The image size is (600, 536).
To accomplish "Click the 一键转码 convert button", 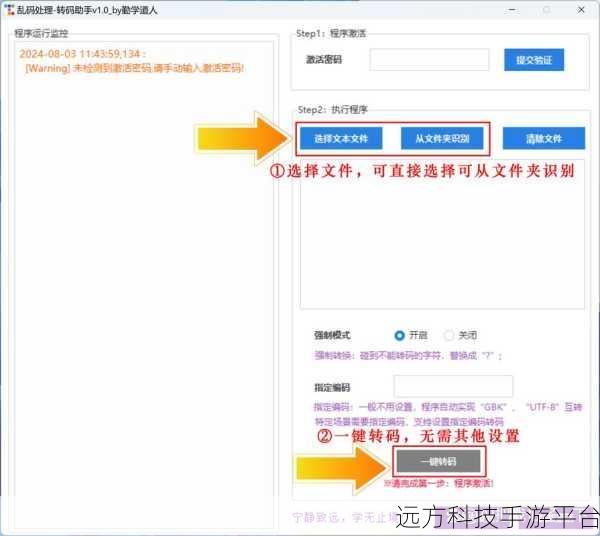I will (x=439, y=461).
